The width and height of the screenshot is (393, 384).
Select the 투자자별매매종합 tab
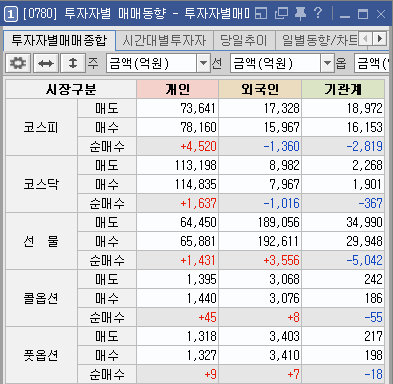point(59,41)
